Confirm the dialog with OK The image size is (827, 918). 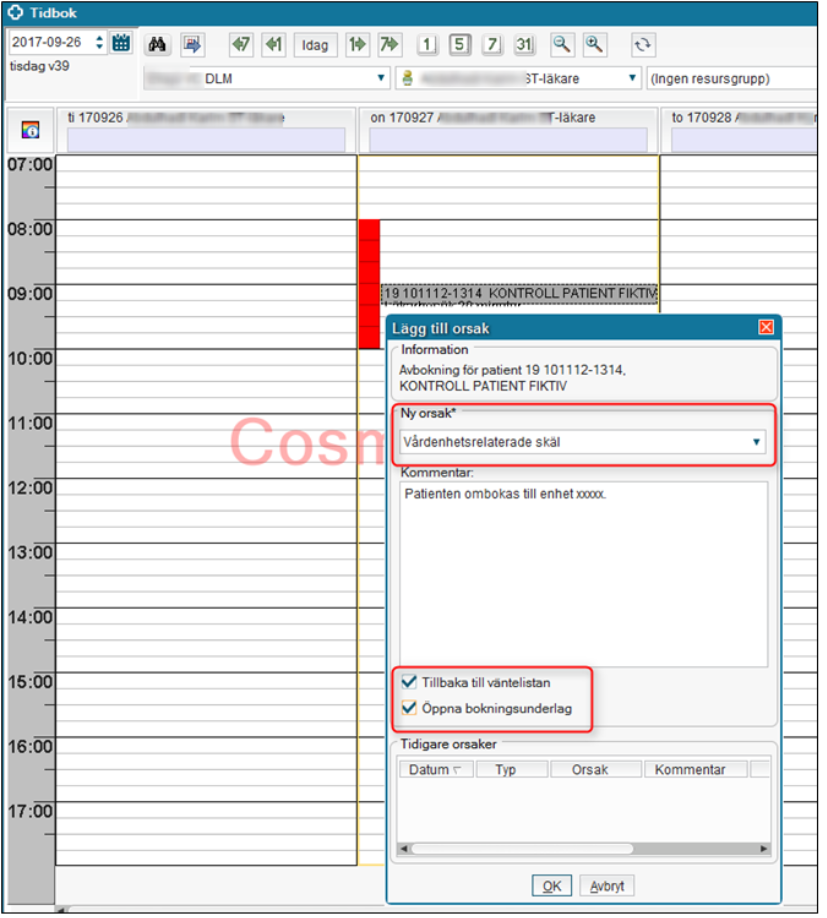pyautogui.click(x=551, y=886)
